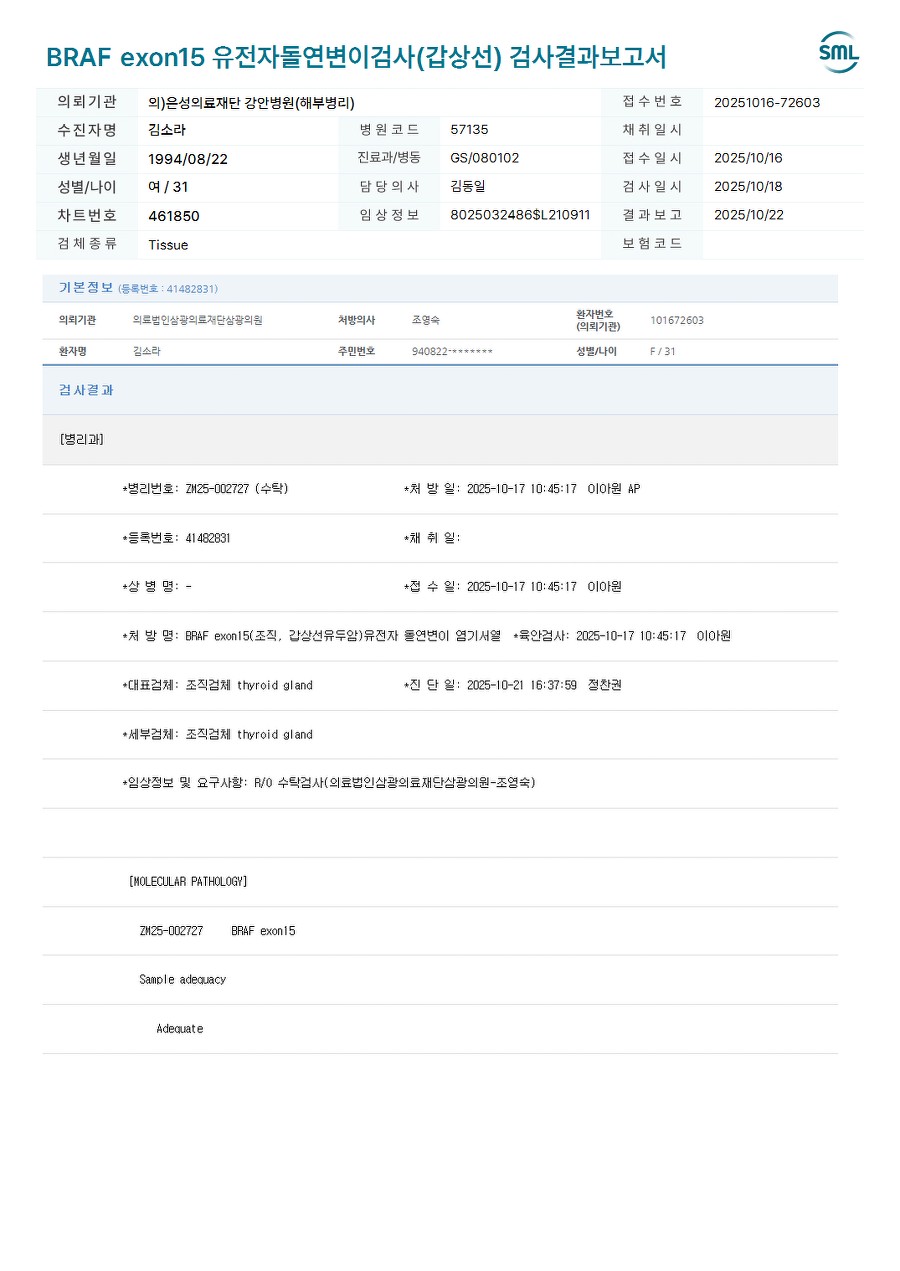Click the '*처 방 명: BRAF exon15(조직, 갑상선유두암)' text
The width and height of the screenshot is (900, 1271).
[311, 636]
